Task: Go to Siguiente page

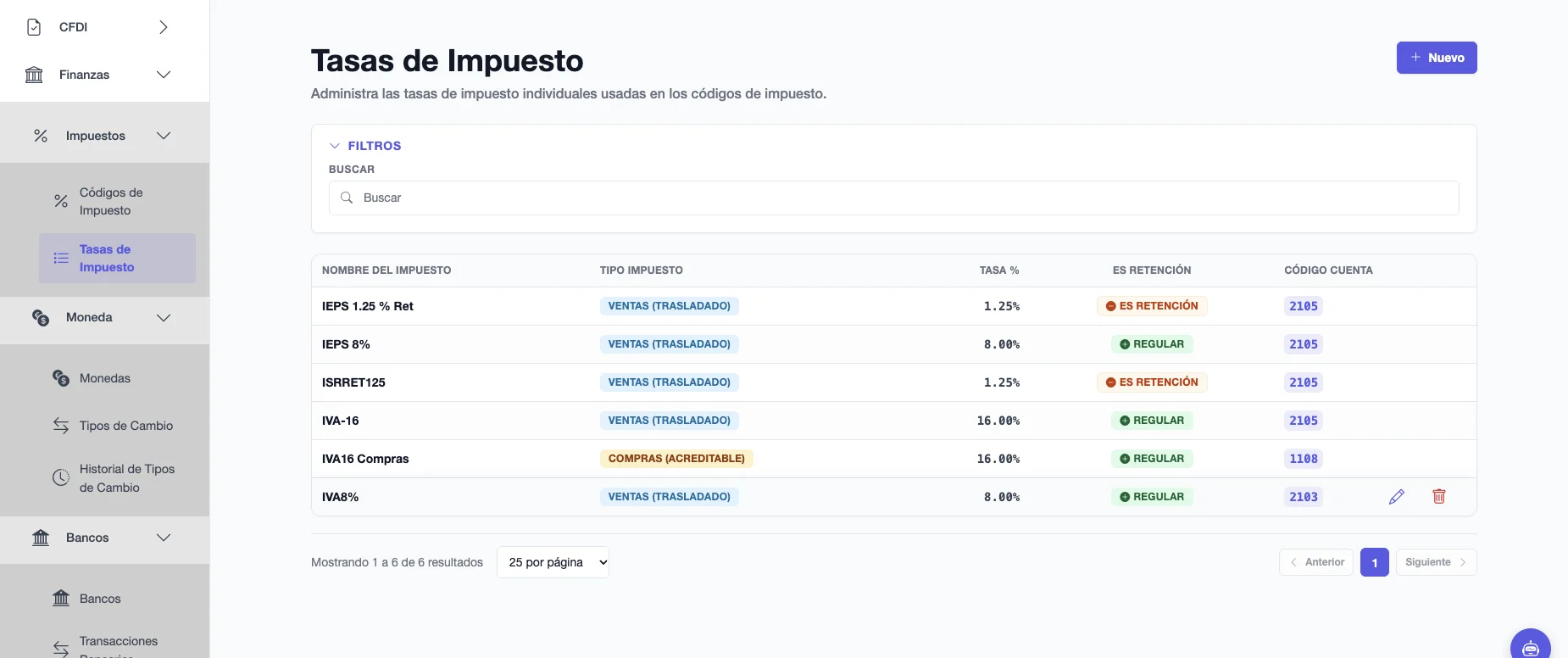Action: point(1436,562)
